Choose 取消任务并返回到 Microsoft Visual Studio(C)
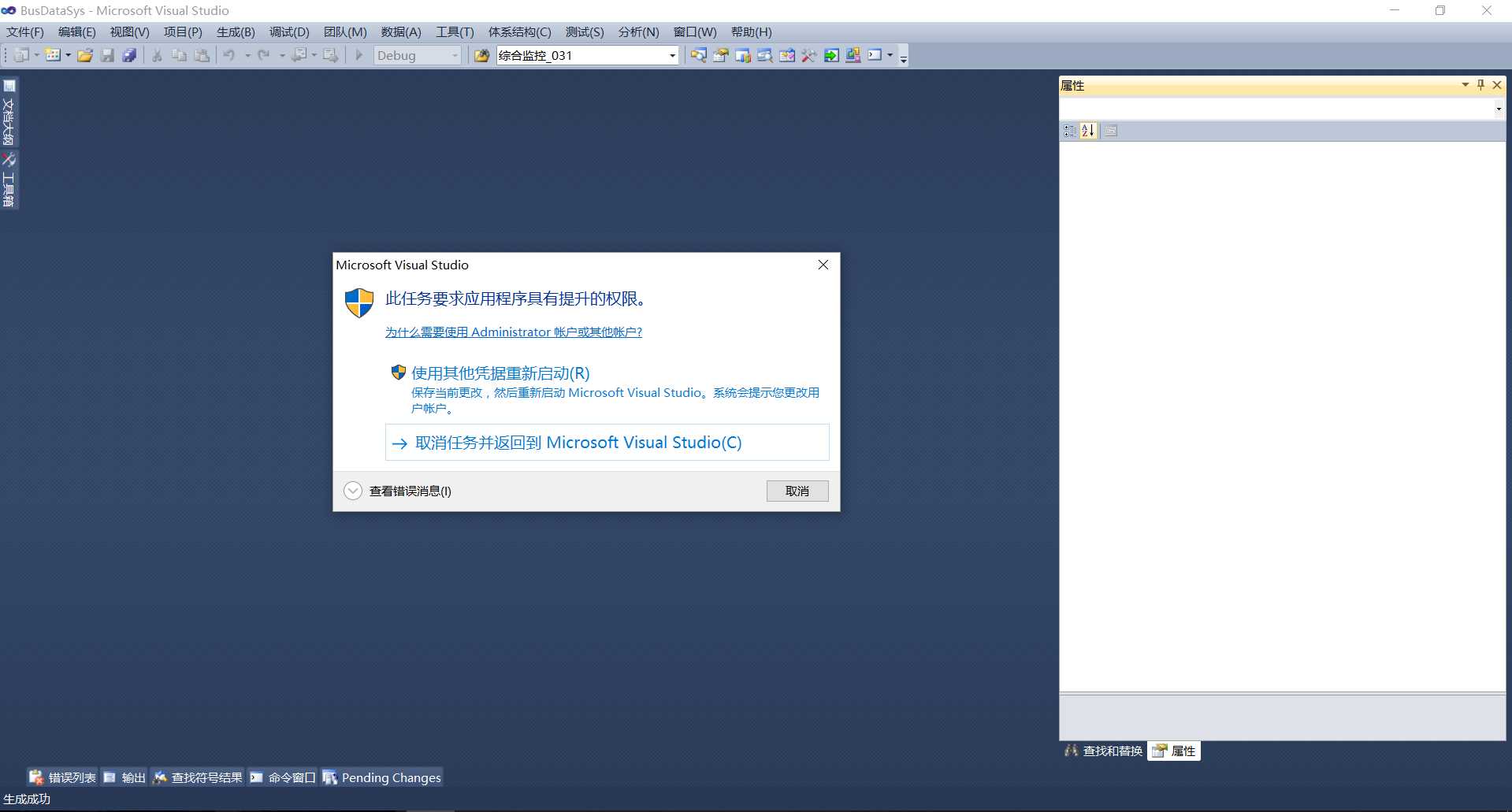Screen dimensions: 1512x812 [x=607, y=443]
